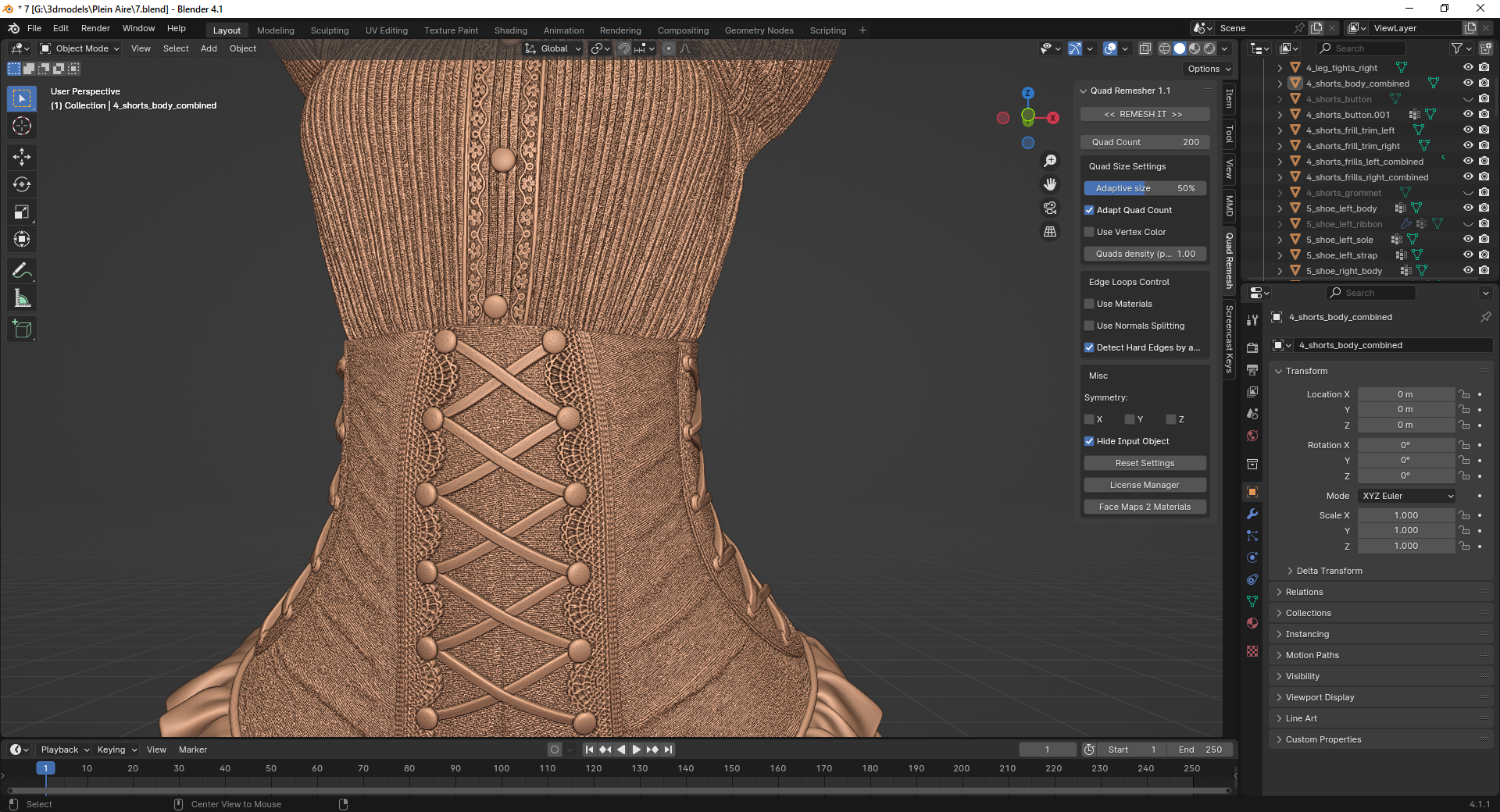Select the Move tool in the toolbar

click(22, 157)
